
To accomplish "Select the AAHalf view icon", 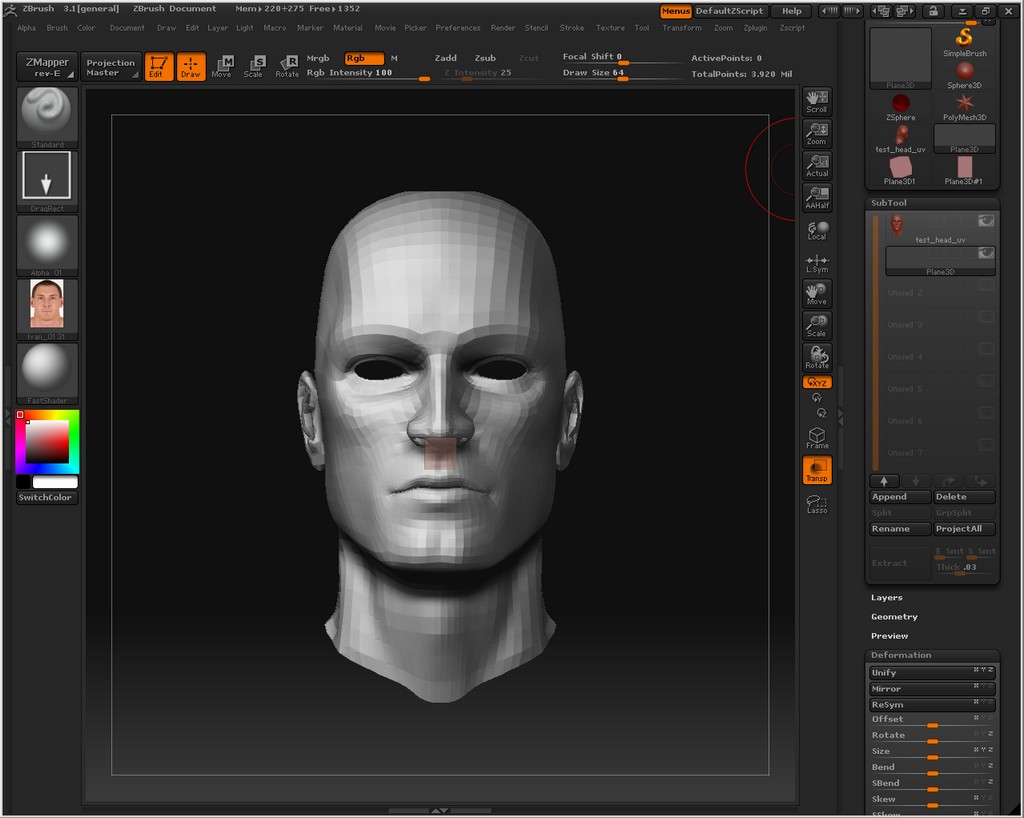I will coord(817,197).
